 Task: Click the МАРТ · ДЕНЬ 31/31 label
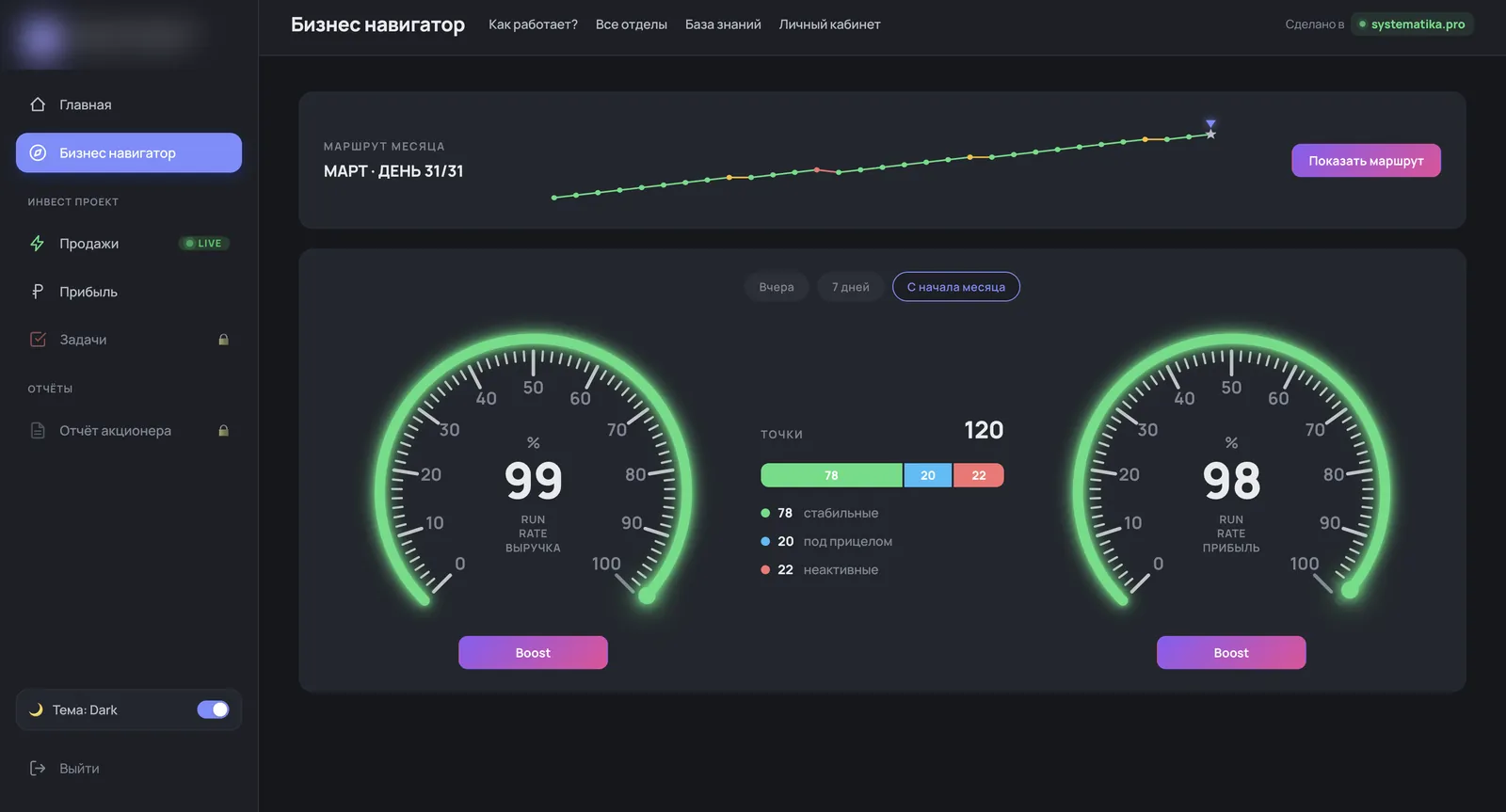[393, 171]
